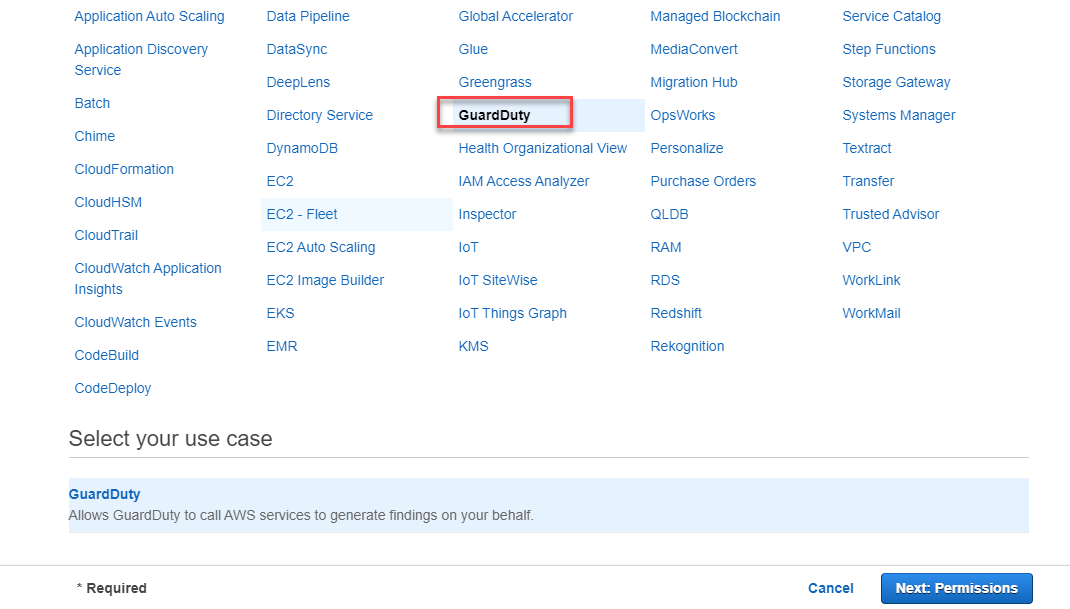The height and width of the screenshot is (609, 1070).
Task: Select the Migration Hub service
Action: pyautogui.click(x=693, y=82)
